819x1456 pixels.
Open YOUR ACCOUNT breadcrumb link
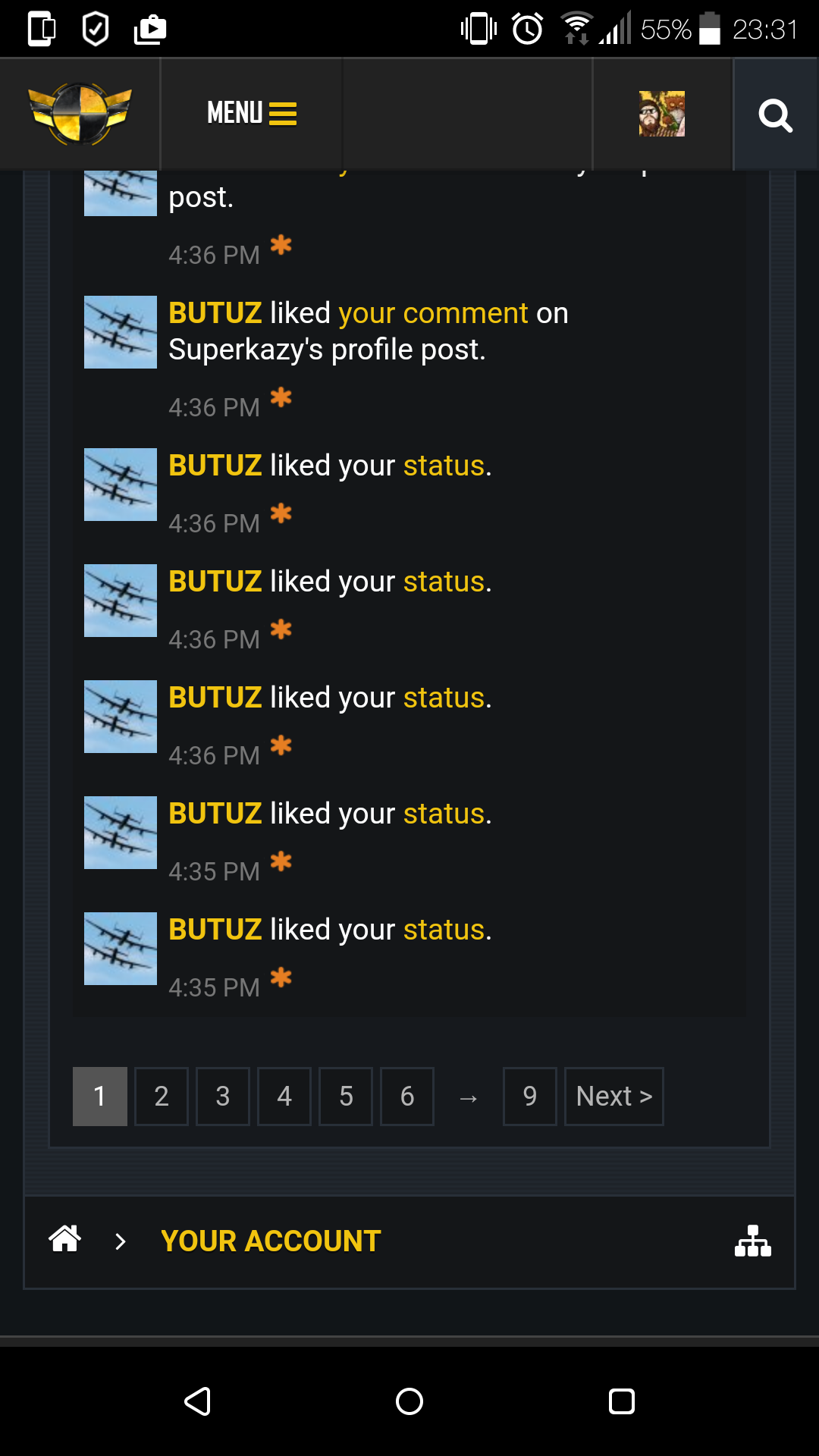tap(271, 1241)
